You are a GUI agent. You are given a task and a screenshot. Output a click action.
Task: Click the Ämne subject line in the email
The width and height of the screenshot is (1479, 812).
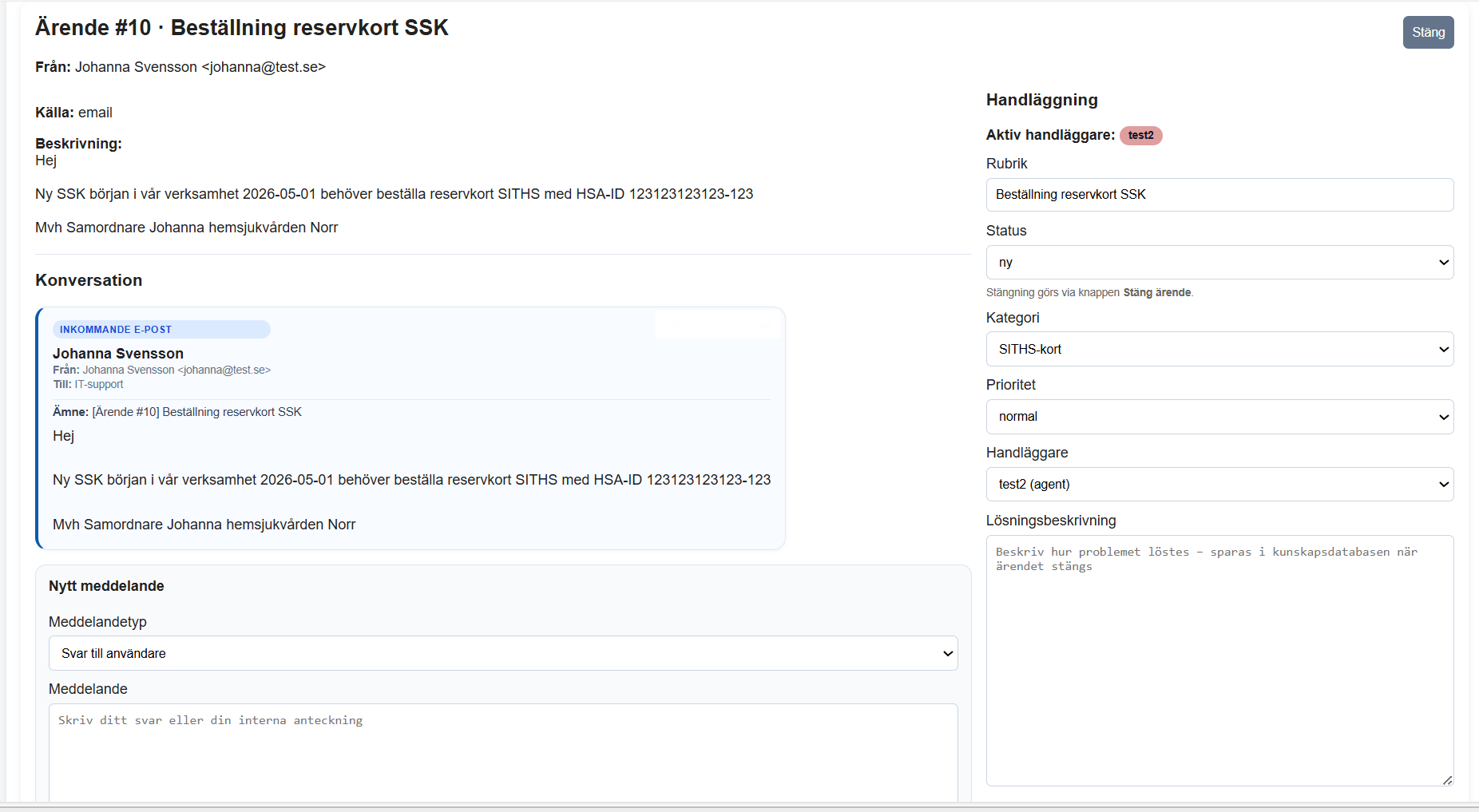pos(177,412)
